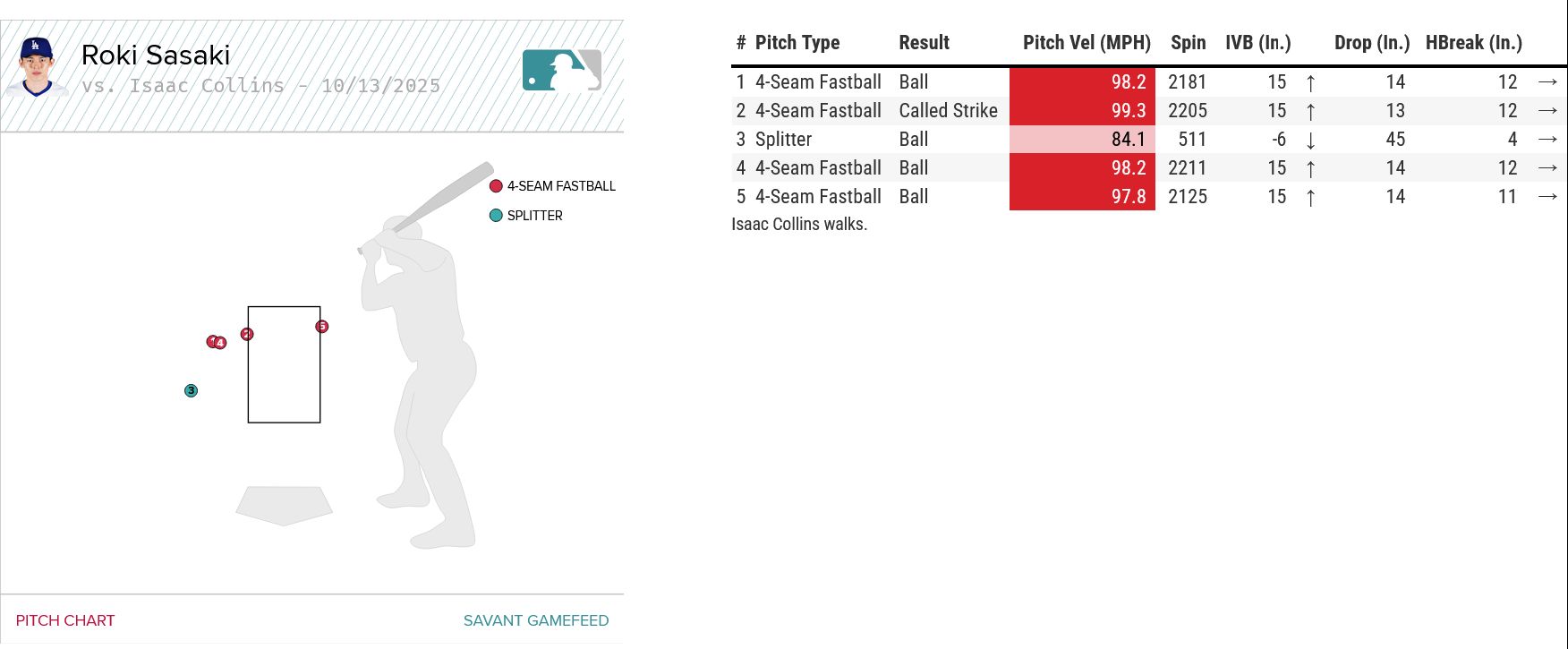1568x649 pixels.
Task: Click the red 4-Seam Fastball legend dot
Action: pyautogui.click(x=496, y=186)
